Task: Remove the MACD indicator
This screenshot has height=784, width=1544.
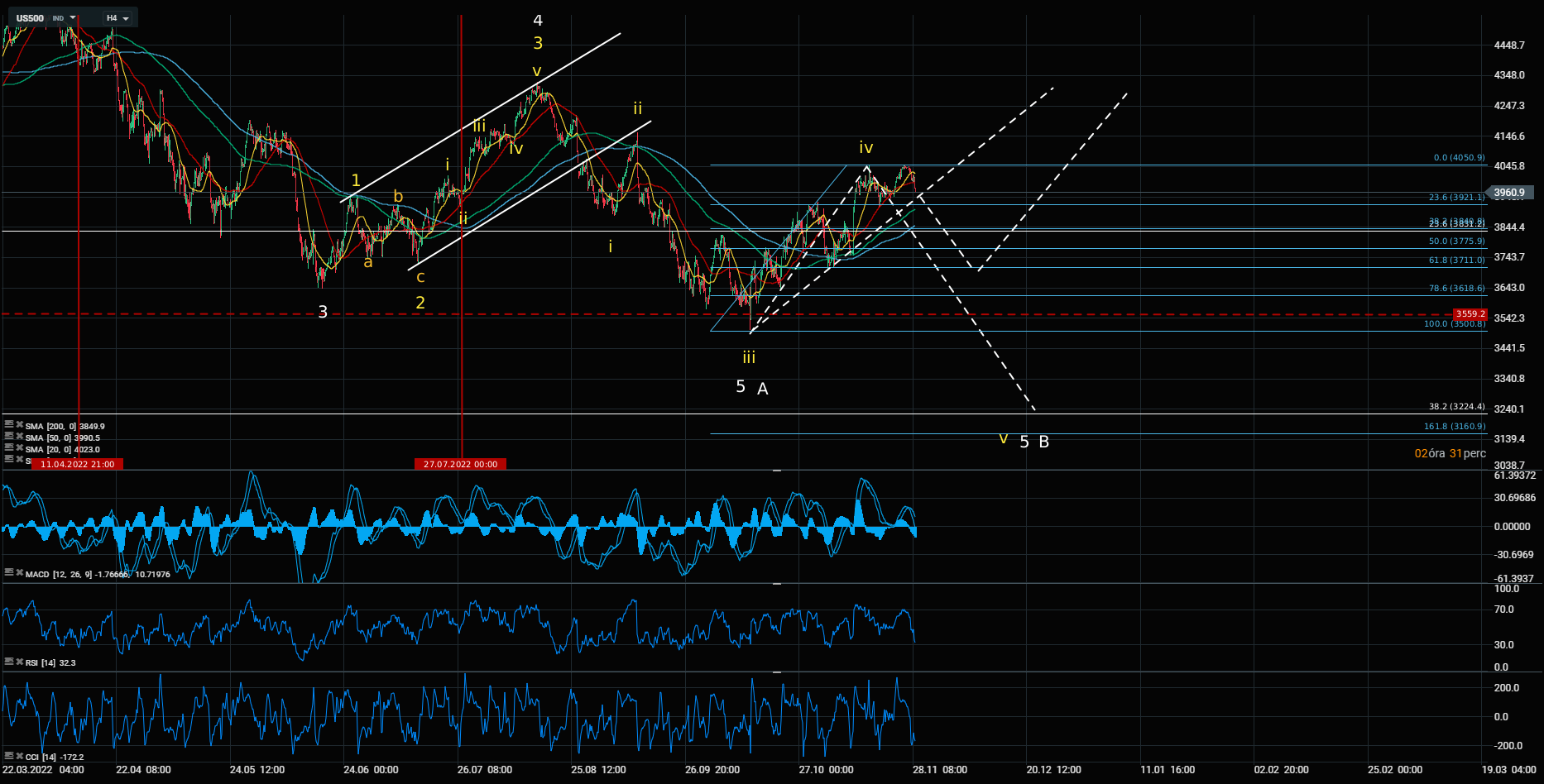Action: 19,572
